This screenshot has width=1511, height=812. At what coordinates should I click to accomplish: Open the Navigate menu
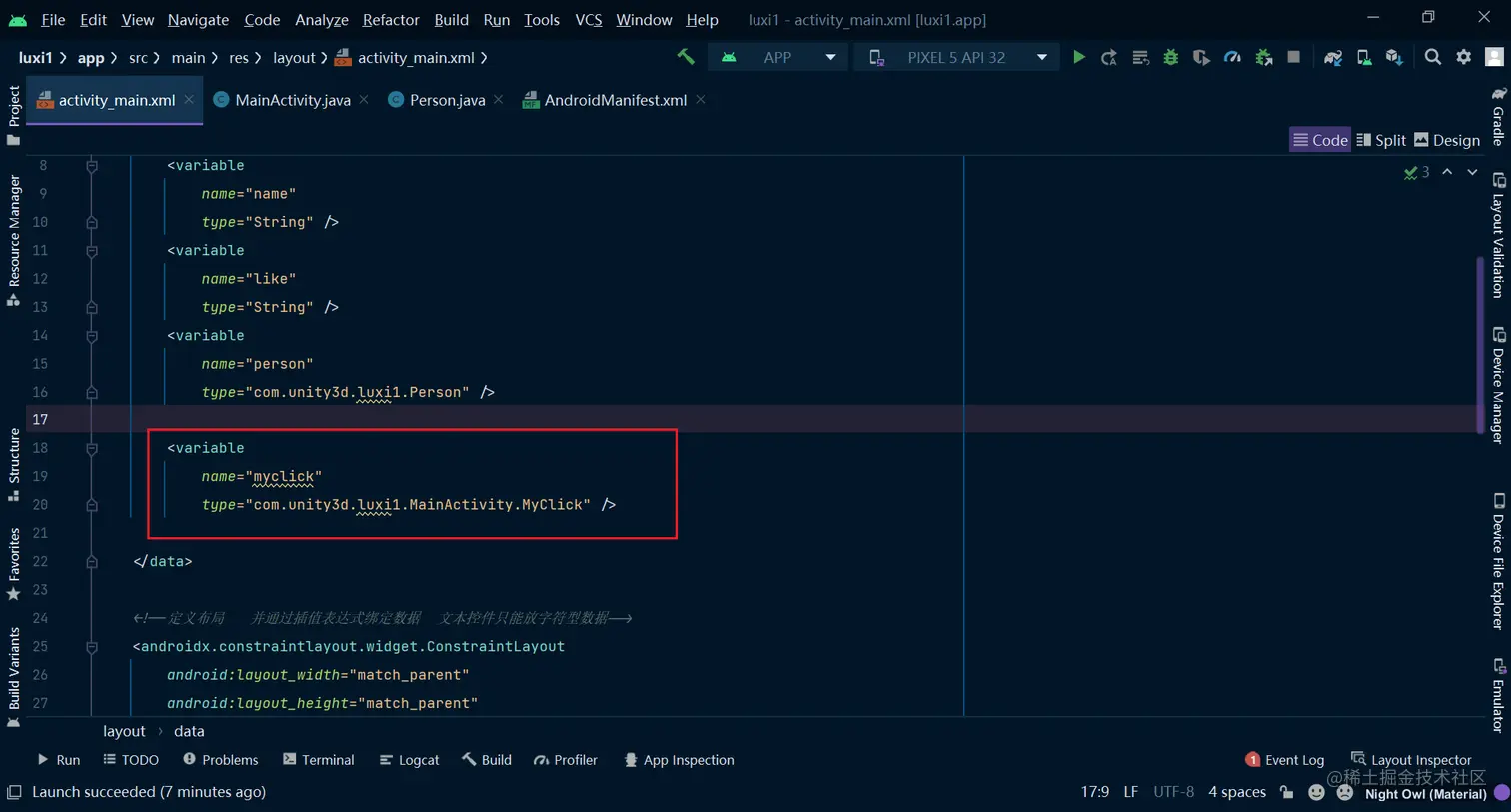click(x=198, y=19)
